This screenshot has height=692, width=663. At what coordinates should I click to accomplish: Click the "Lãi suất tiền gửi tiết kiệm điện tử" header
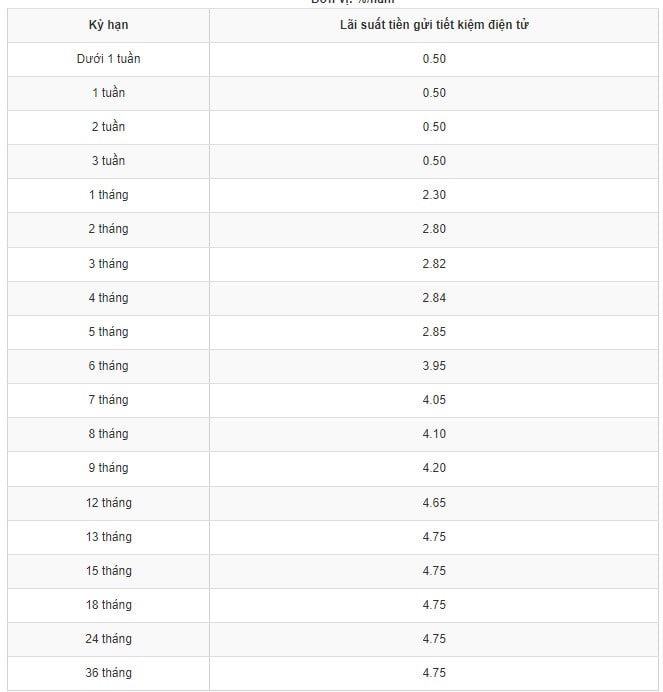click(x=434, y=25)
